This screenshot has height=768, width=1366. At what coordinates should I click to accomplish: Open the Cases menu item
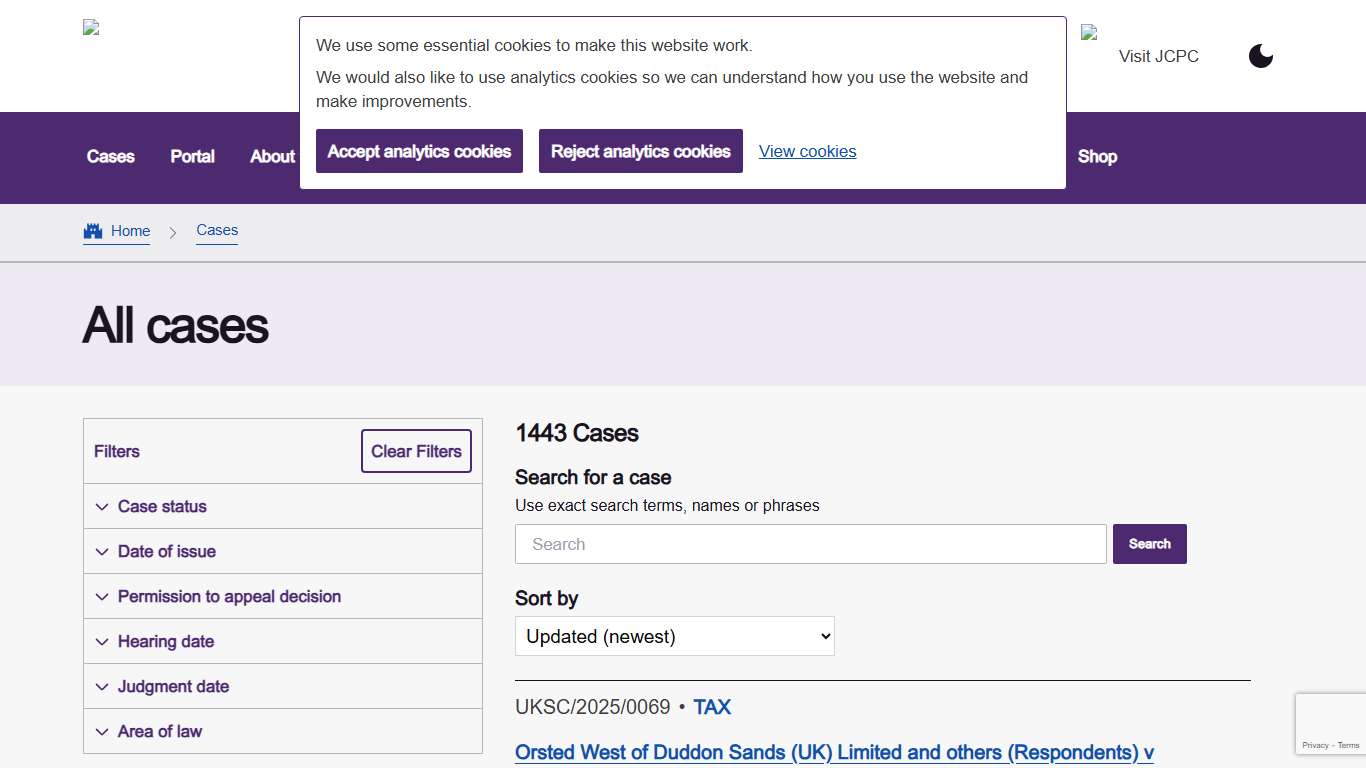click(110, 157)
